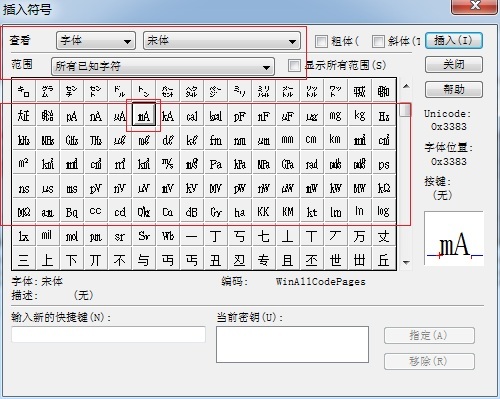Pick the kg symbol cell
Image resolution: width=500 pixels, height=399 pixels.
point(360,116)
